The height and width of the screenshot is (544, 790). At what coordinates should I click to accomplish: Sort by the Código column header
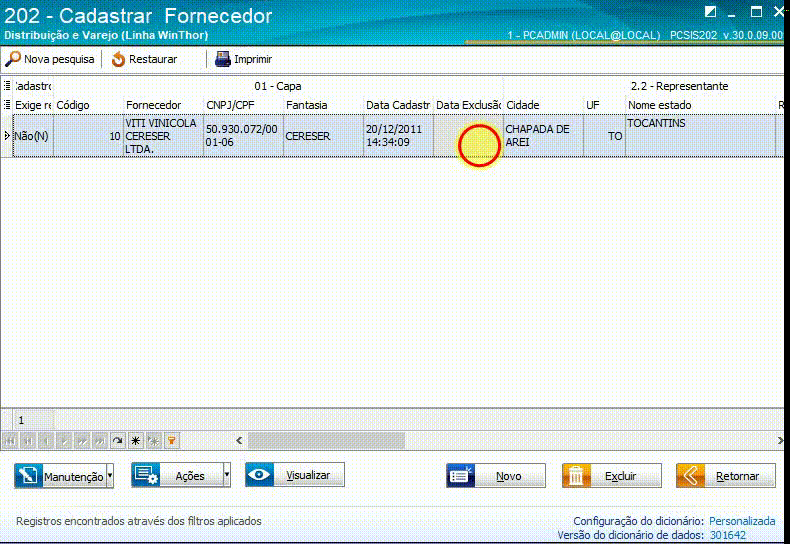pos(88,105)
